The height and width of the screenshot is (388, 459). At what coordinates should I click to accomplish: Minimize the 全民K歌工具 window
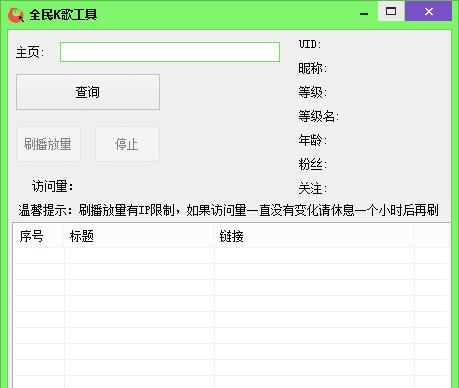point(364,13)
